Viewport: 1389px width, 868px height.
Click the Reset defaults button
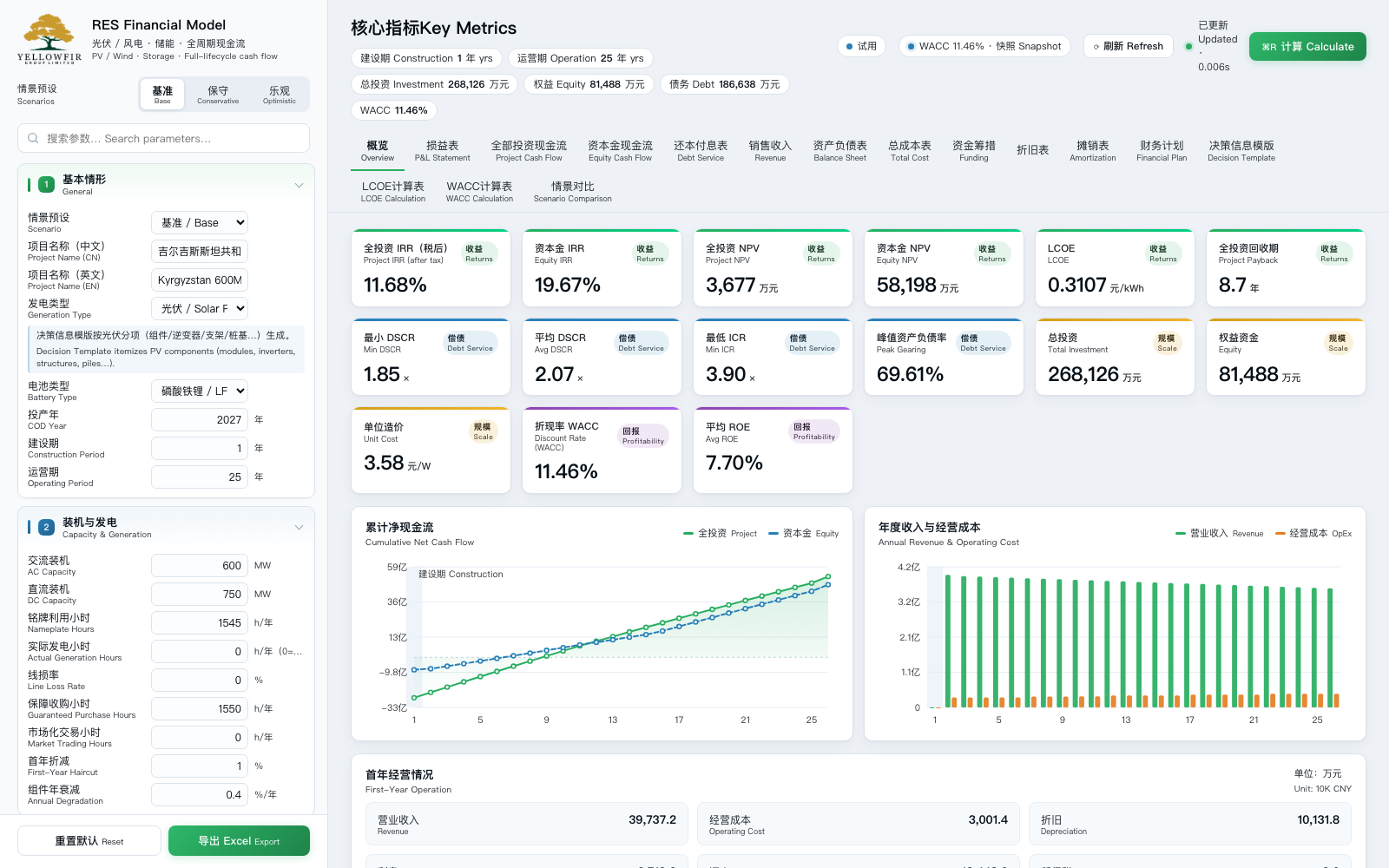click(x=89, y=841)
